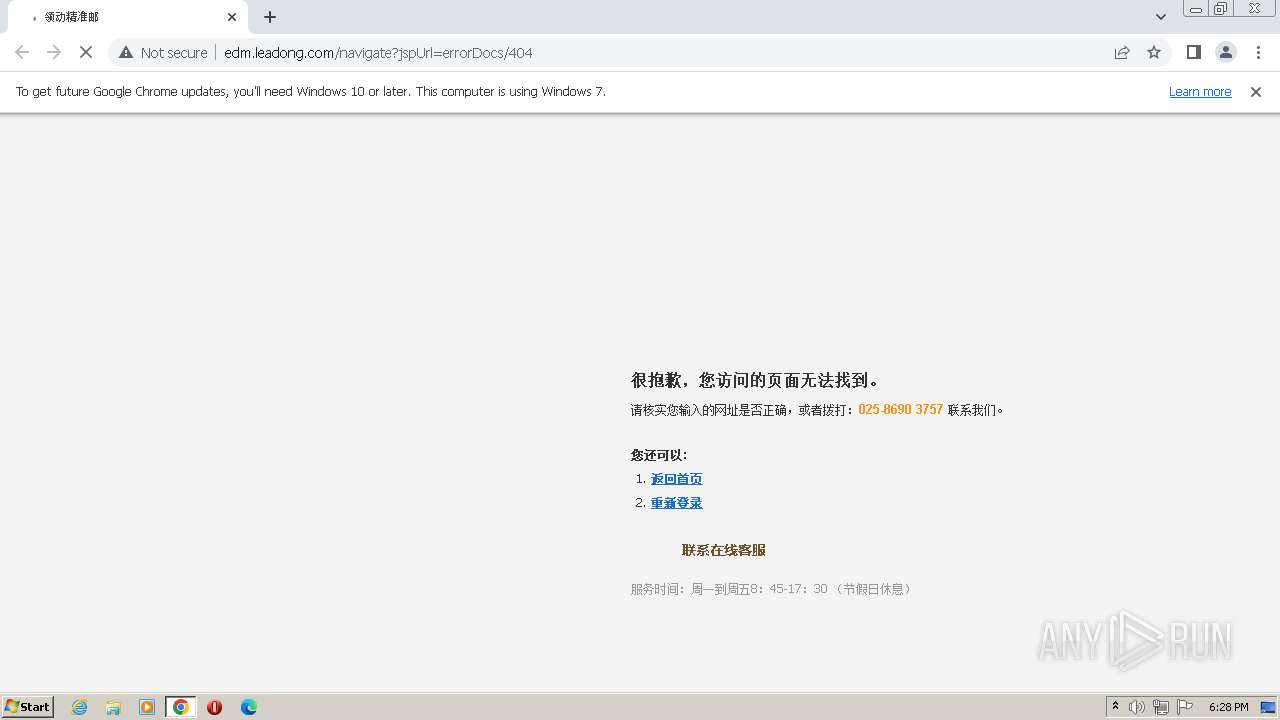Image resolution: width=1280 pixels, height=720 pixels.
Task: Click the 返回首页 link
Action: tap(676, 479)
